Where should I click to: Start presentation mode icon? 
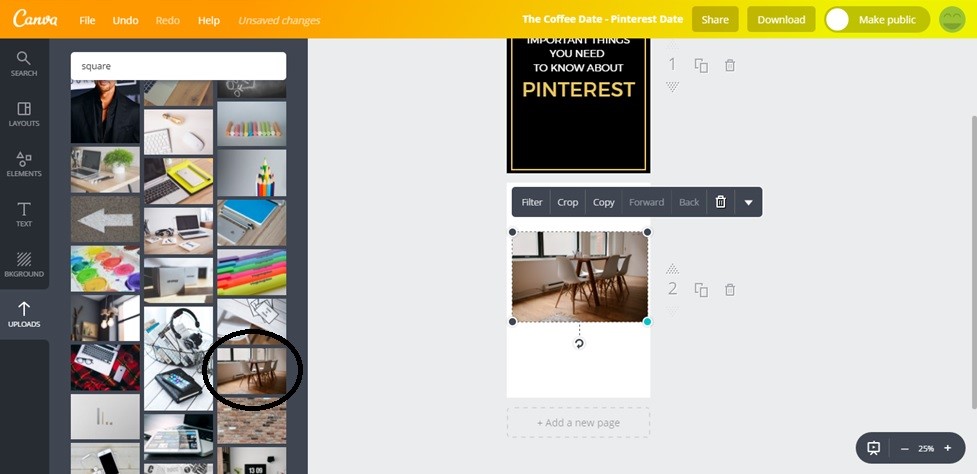tap(874, 448)
